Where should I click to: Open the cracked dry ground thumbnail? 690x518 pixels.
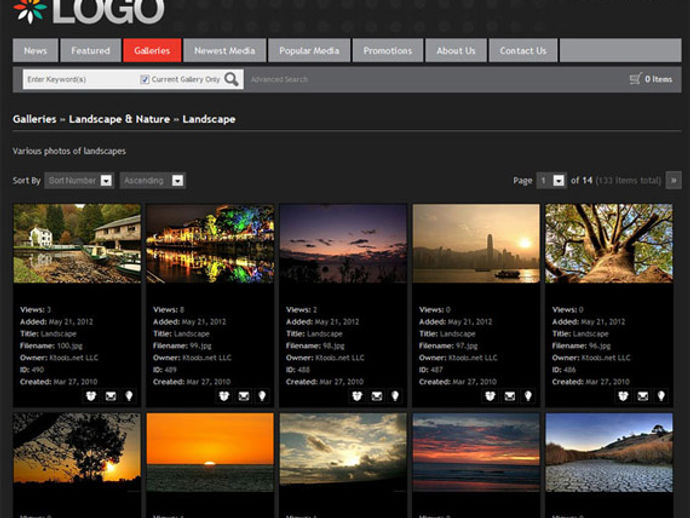(x=609, y=452)
